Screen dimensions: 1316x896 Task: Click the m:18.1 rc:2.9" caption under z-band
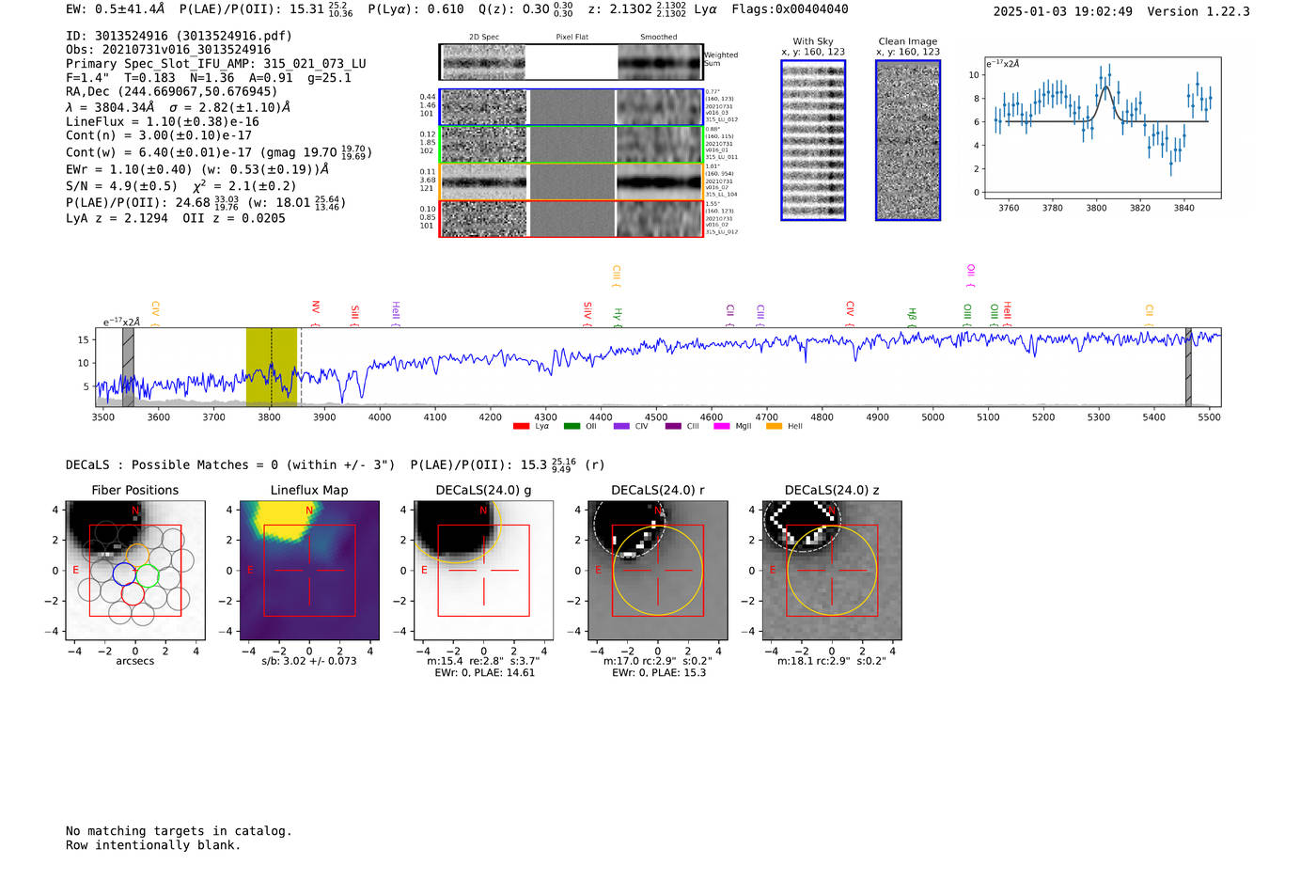pos(832,661)
